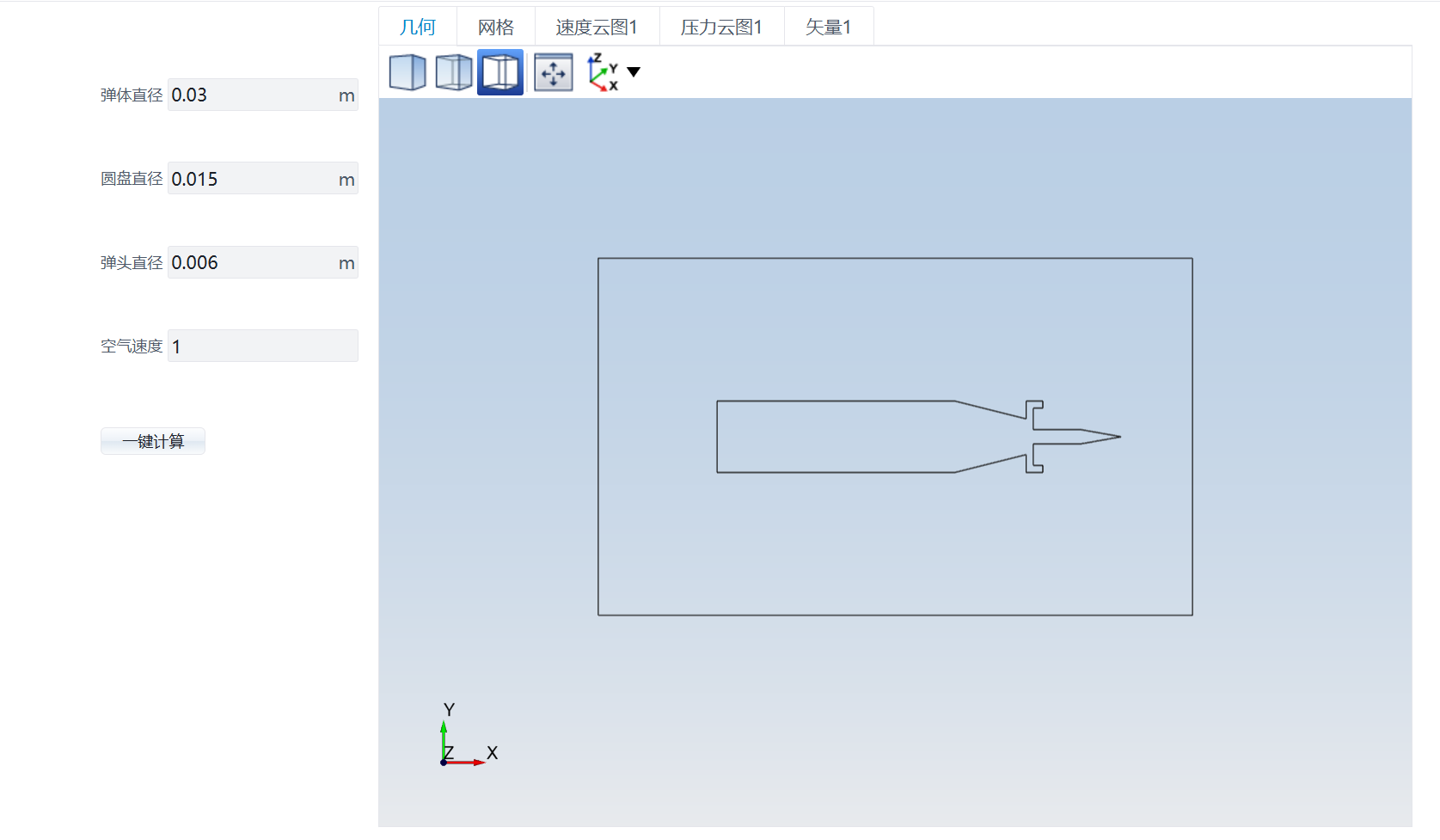The height and width of the screenshot is (840, 1440).
Task: Click the 空气速度 label
Action: pos(132,346)
